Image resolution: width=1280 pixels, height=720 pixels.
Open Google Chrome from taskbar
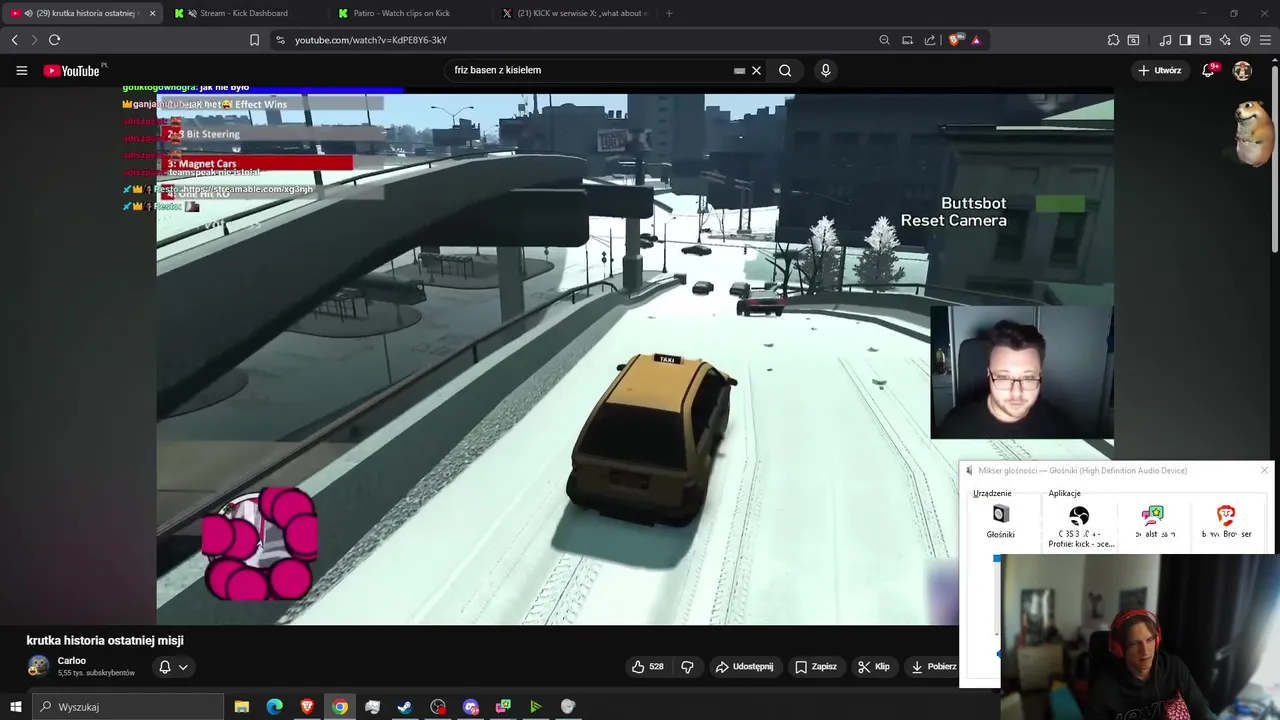pos(340,707)
